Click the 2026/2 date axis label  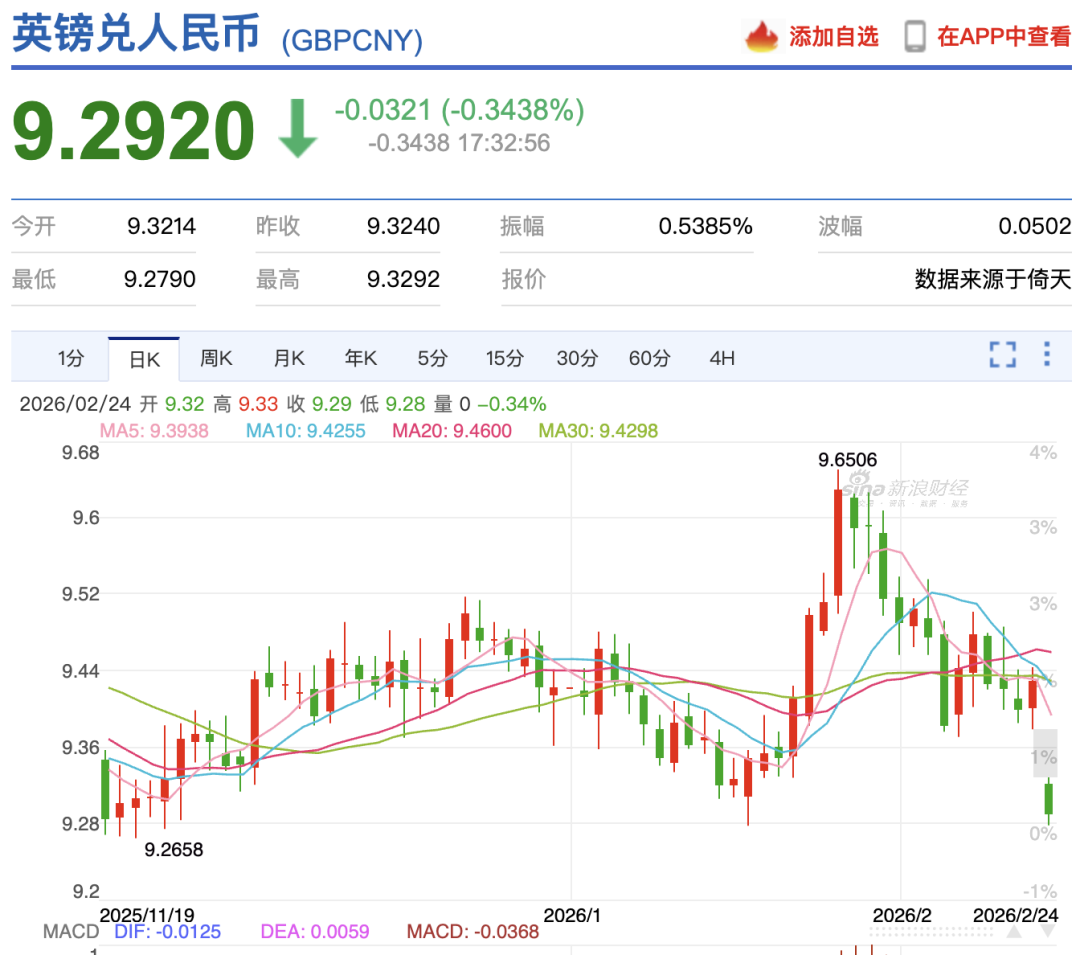pyautogui.click(x=902, y=915)
